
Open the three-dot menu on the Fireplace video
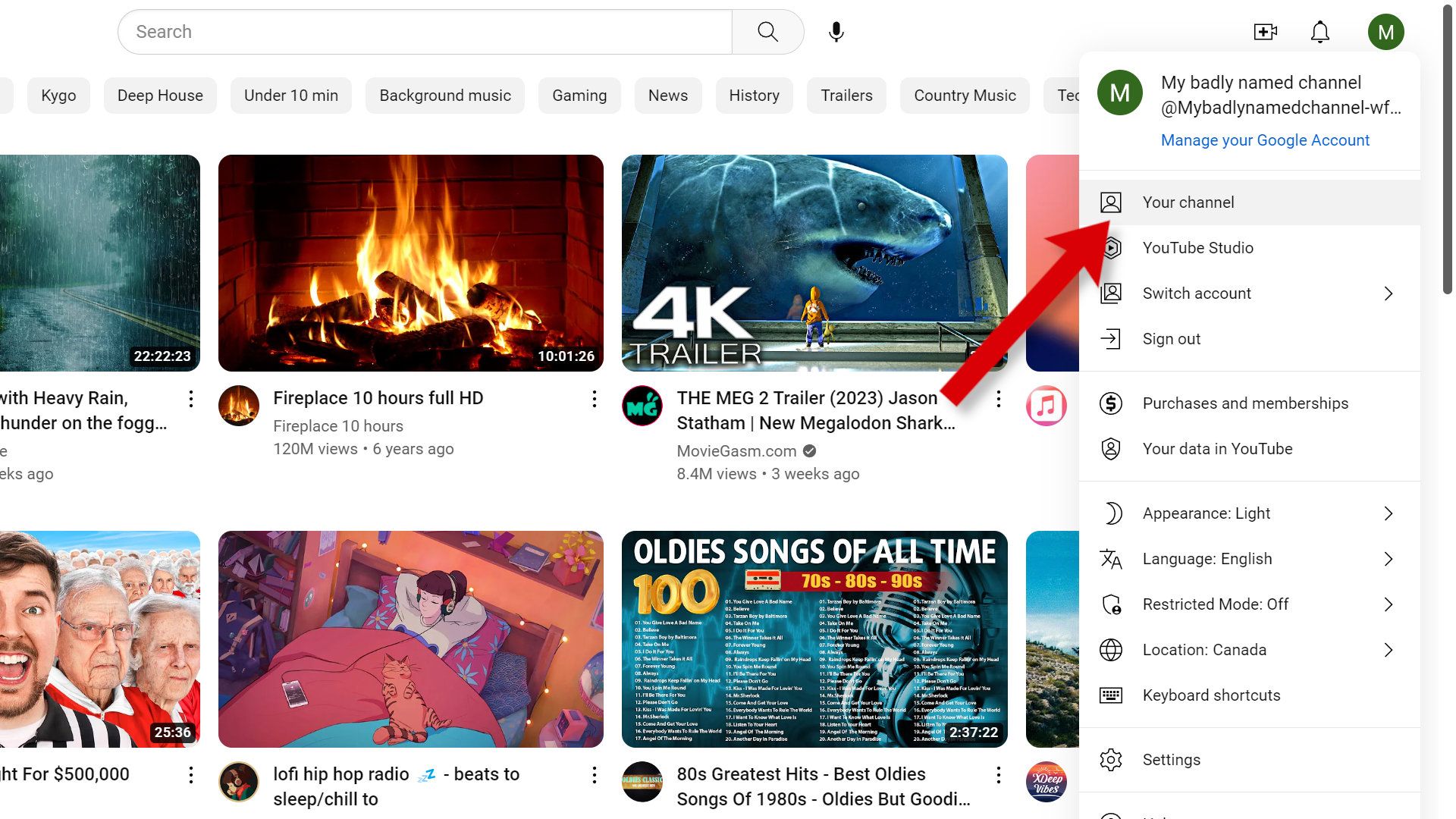(x=594, y=399)
